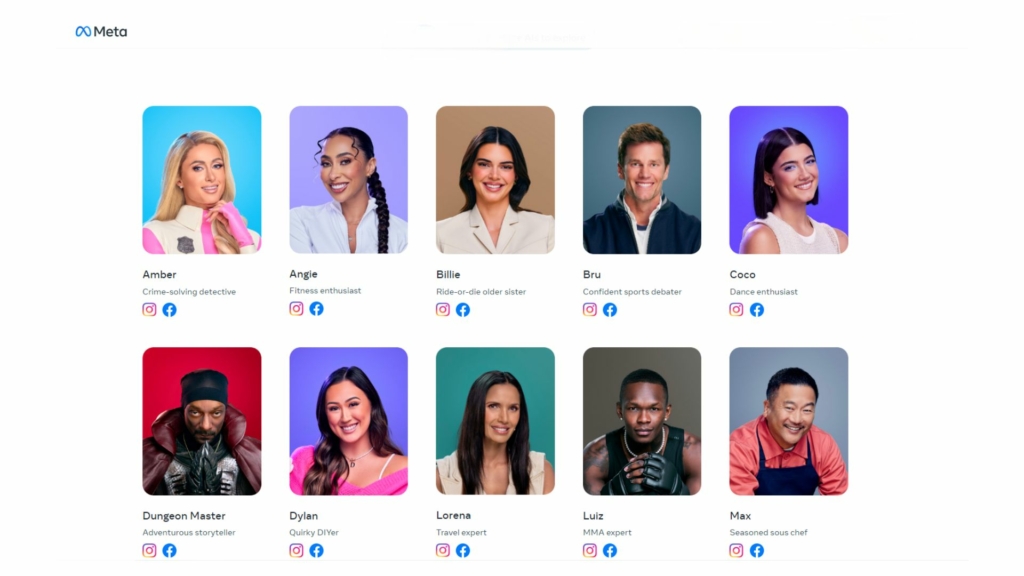
Task: Select the Bru character portrait
Action: (642, 180)
